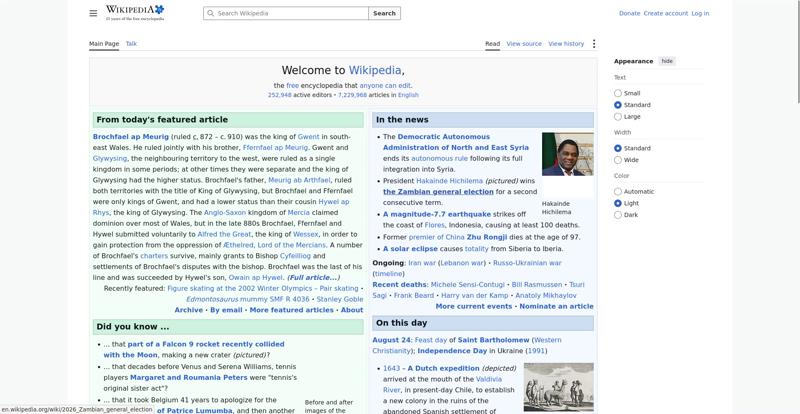Open the hamburger main menu
This screenshot has height=414, width=800.
click(93, 13)
